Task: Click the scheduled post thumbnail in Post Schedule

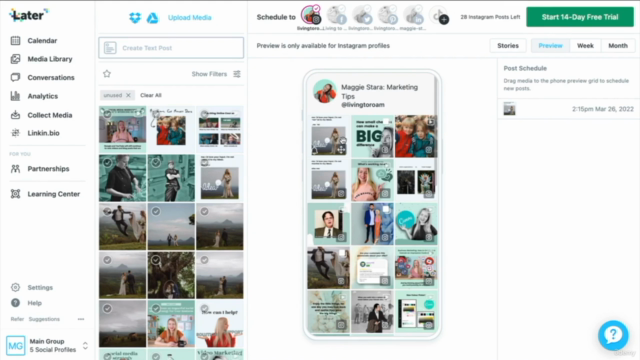Action: point(509,109)
